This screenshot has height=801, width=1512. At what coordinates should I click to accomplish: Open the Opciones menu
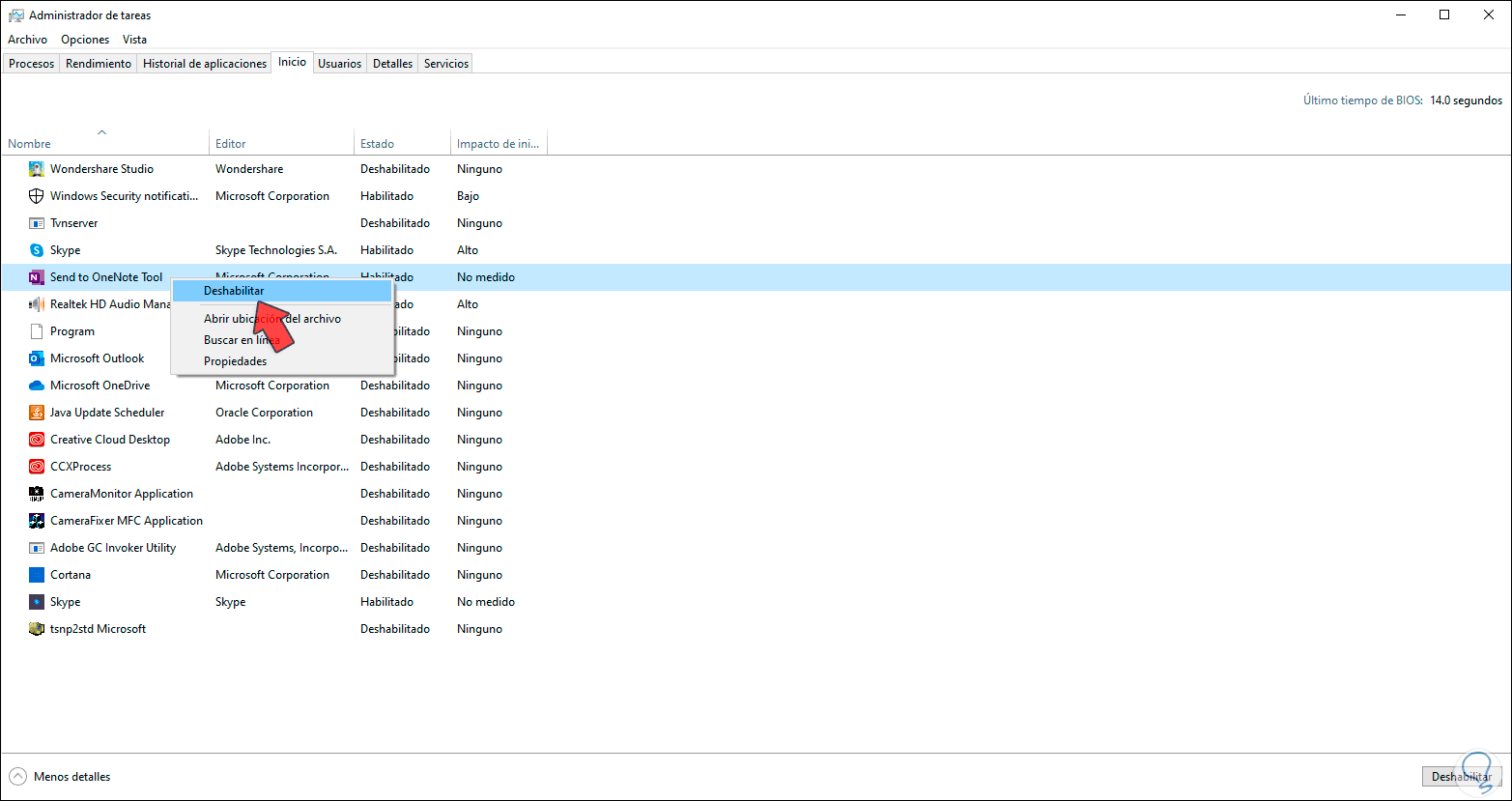click(85, 40)
